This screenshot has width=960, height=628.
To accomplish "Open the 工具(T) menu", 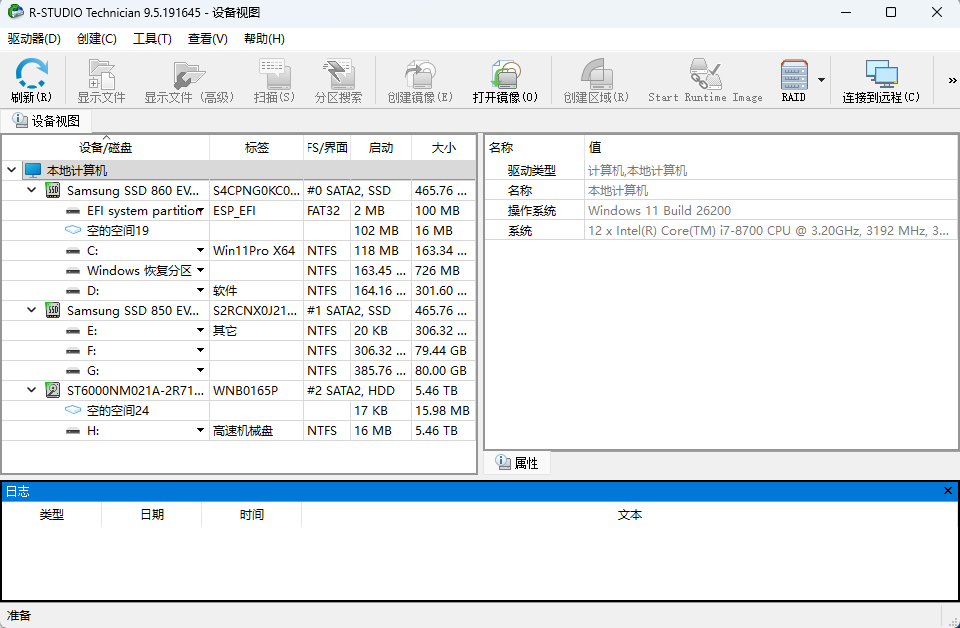I will pos(152,39).
